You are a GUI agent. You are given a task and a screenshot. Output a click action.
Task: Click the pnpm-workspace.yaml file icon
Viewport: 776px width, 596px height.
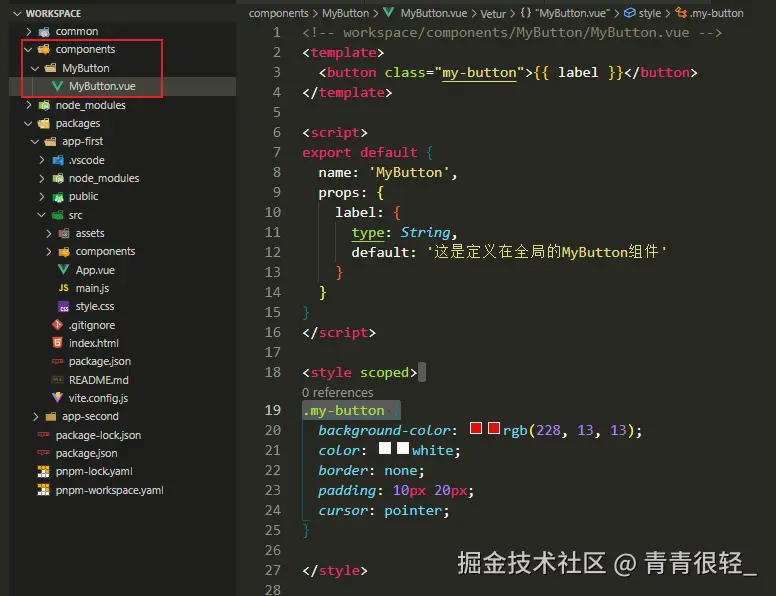[x=44, y=490]
